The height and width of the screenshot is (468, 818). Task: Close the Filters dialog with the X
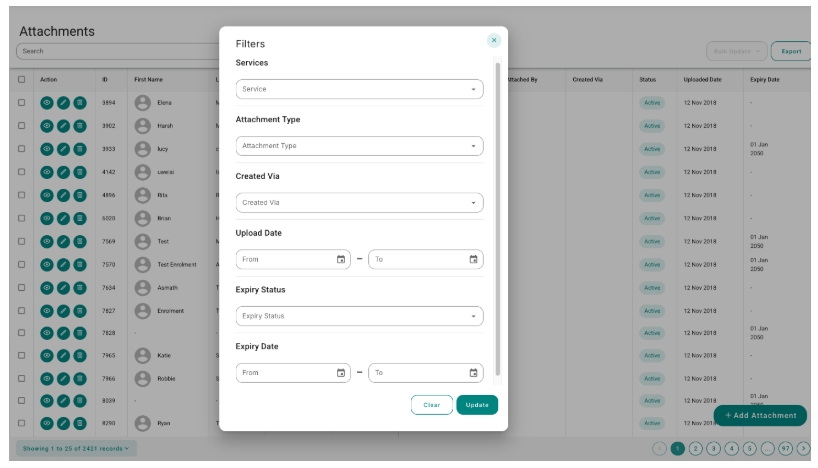tap(494, 40)
